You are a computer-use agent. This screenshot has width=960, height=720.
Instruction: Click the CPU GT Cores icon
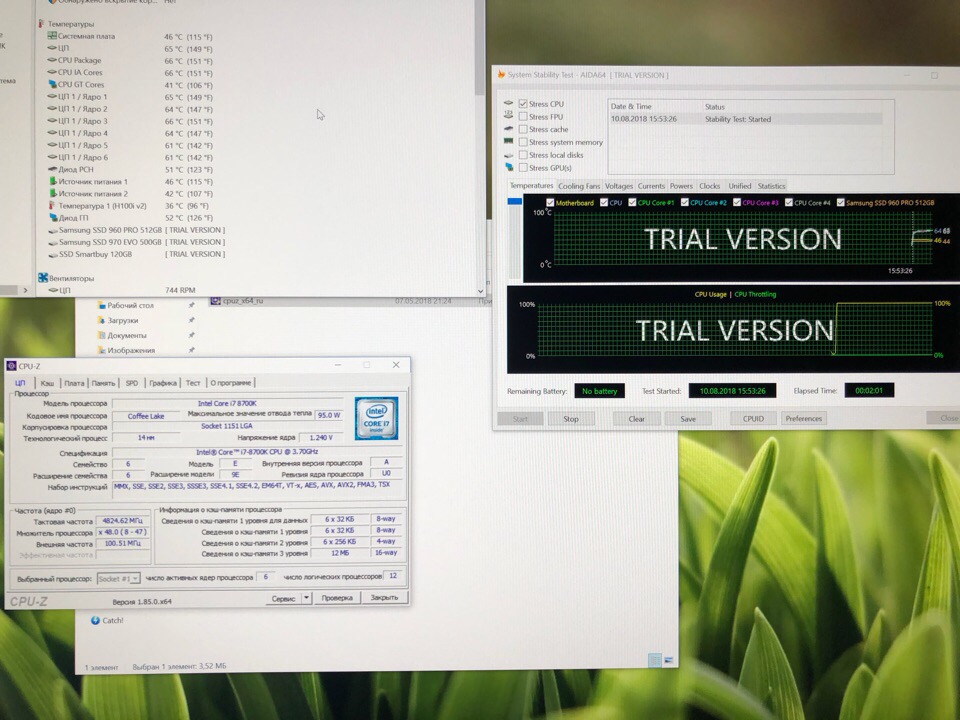52,84
